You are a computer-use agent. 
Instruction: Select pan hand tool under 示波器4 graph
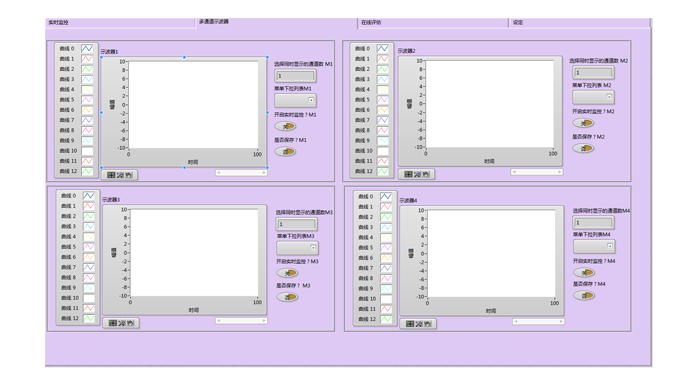point(427,324)
